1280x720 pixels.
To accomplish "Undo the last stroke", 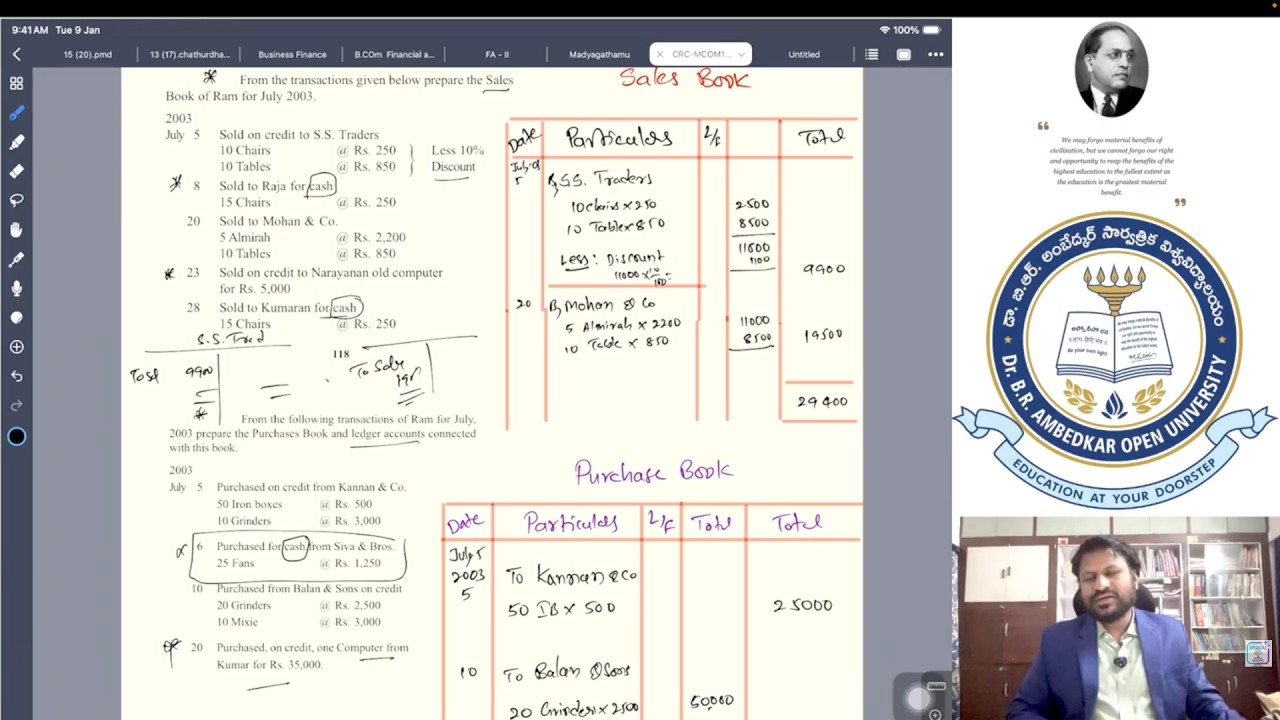I will point(16,376).
